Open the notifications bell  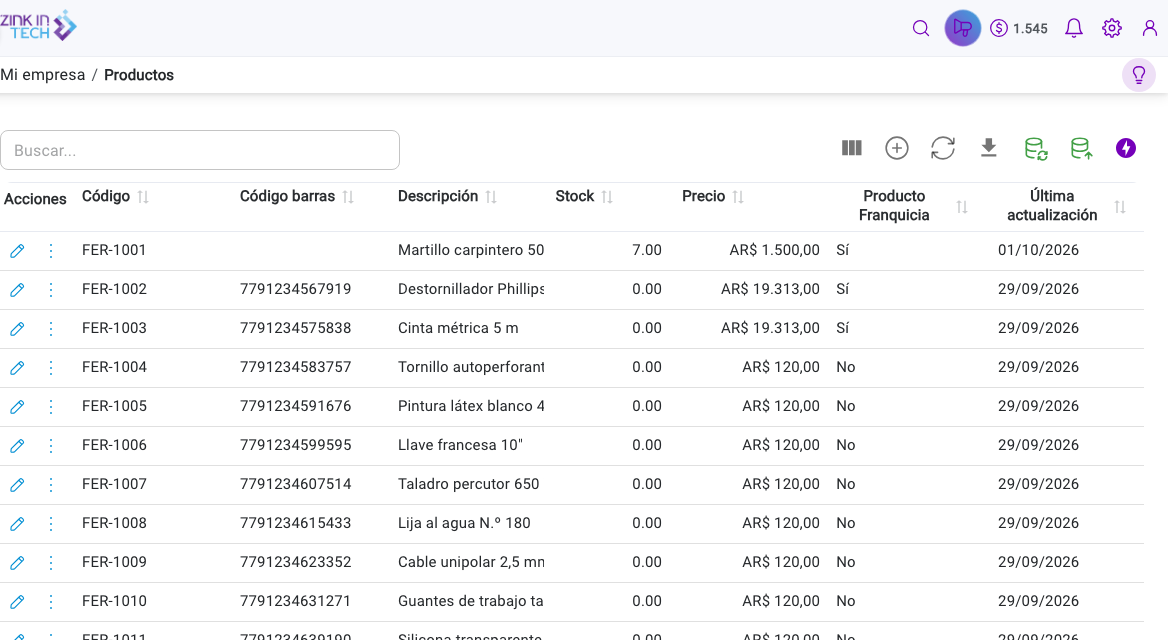pos(1073,28)
